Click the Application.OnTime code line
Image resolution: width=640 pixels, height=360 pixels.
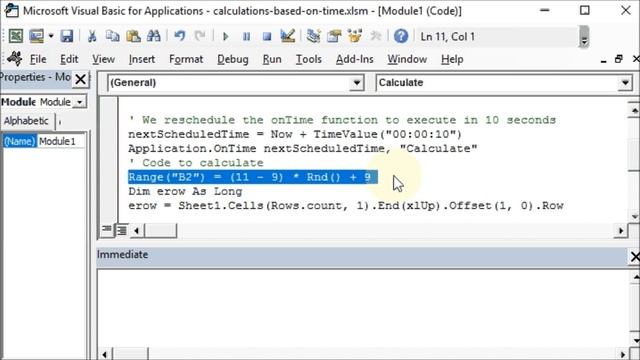pyautogui.click(x=302, y=149)
